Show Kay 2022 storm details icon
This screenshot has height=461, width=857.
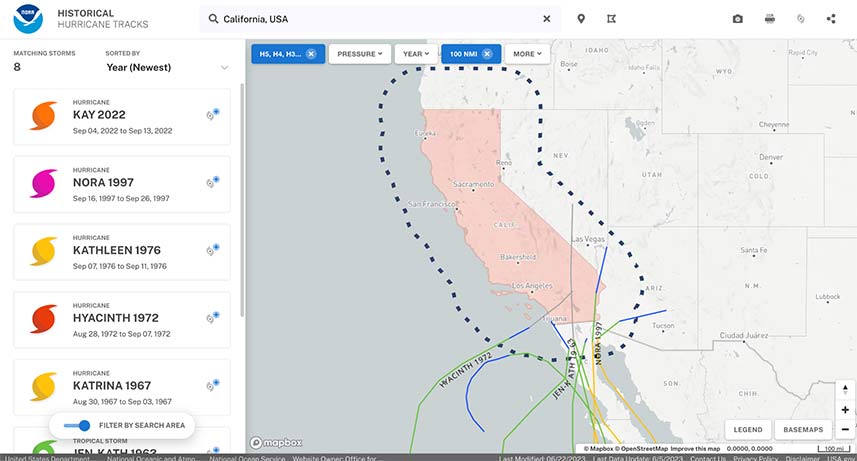213,114
